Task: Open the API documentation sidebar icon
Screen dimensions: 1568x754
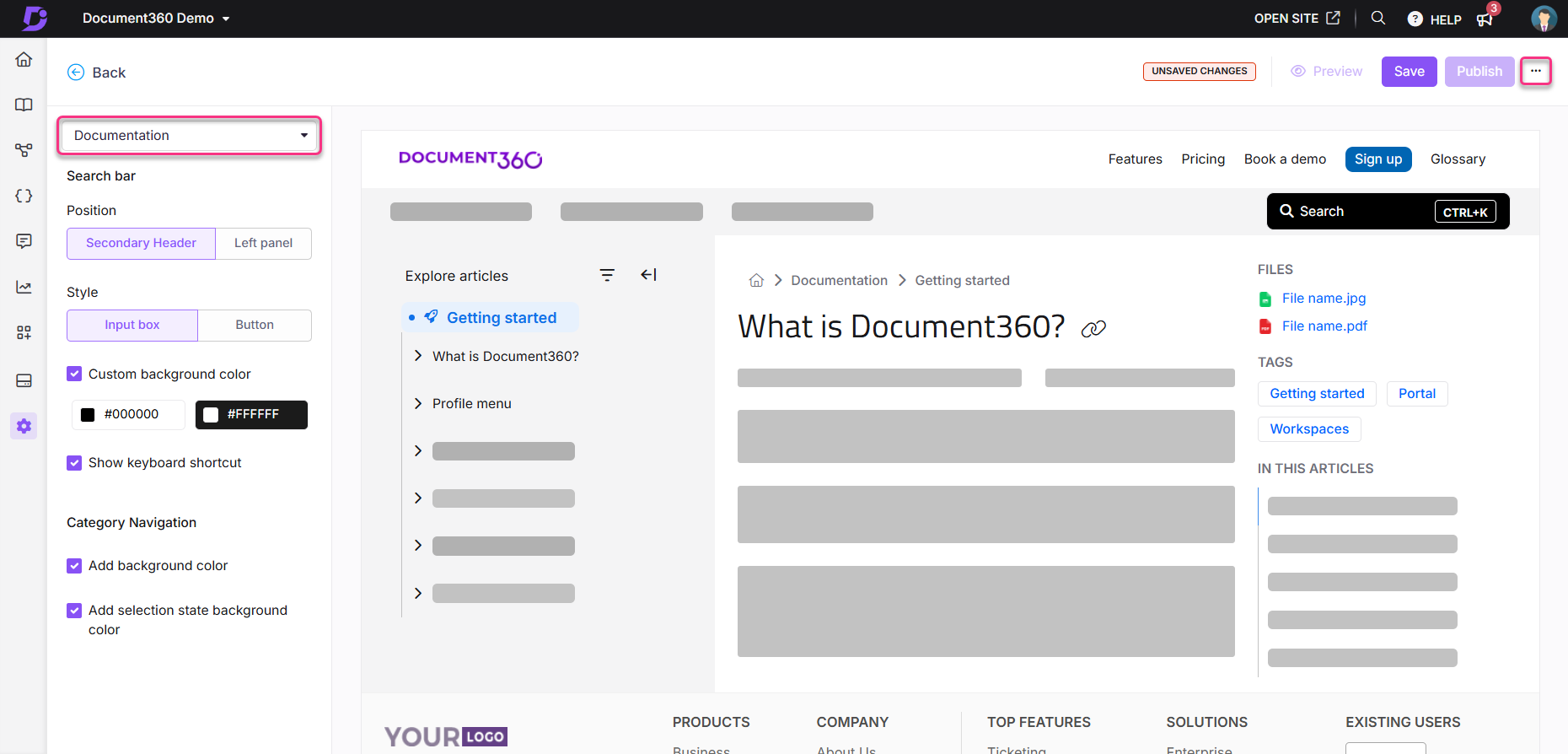Action: 24,150
